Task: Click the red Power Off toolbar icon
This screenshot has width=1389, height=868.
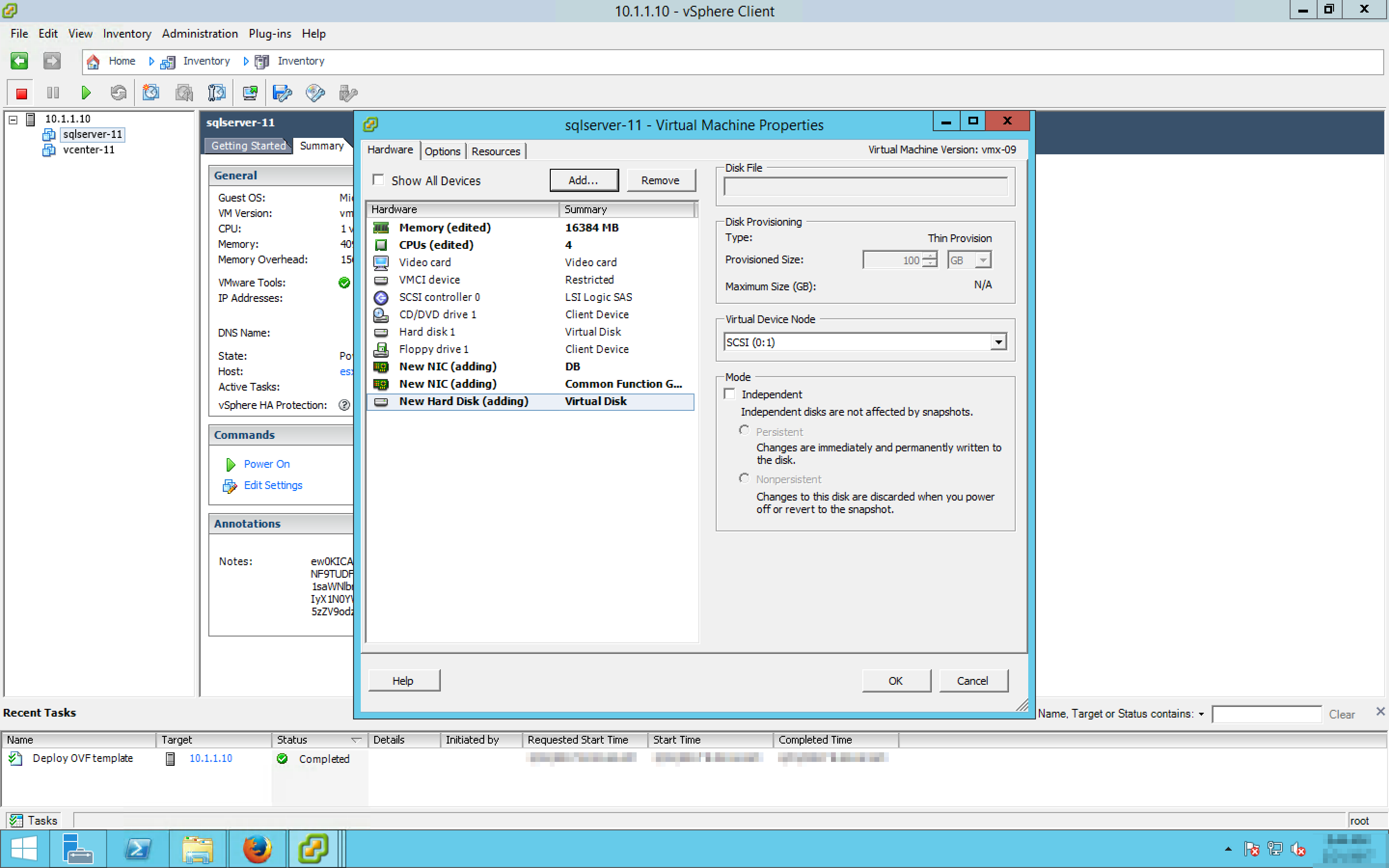Action: (x=22, y=93)
